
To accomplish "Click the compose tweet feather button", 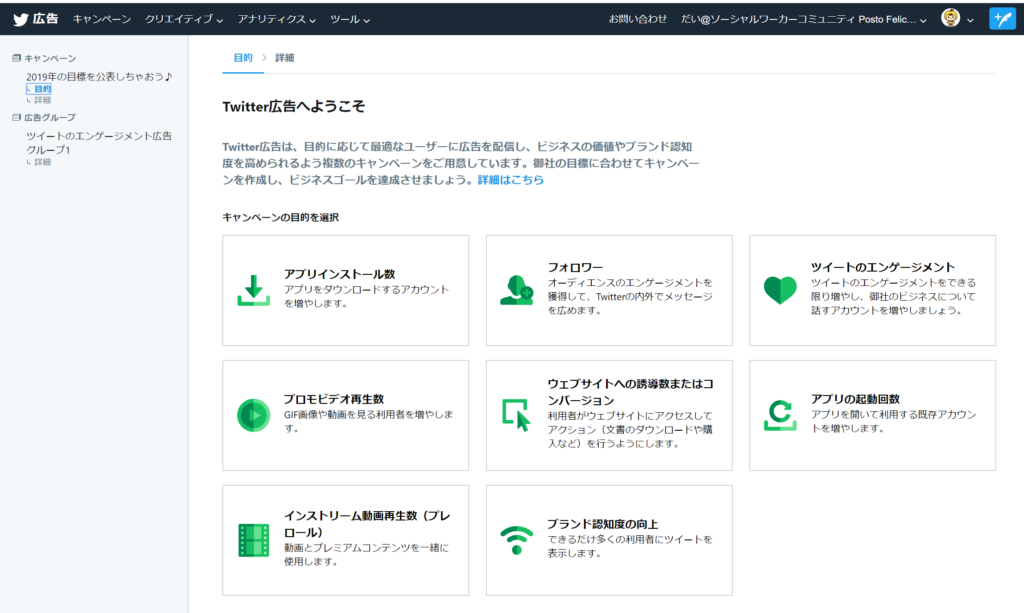I will [x=1002, y=19].
